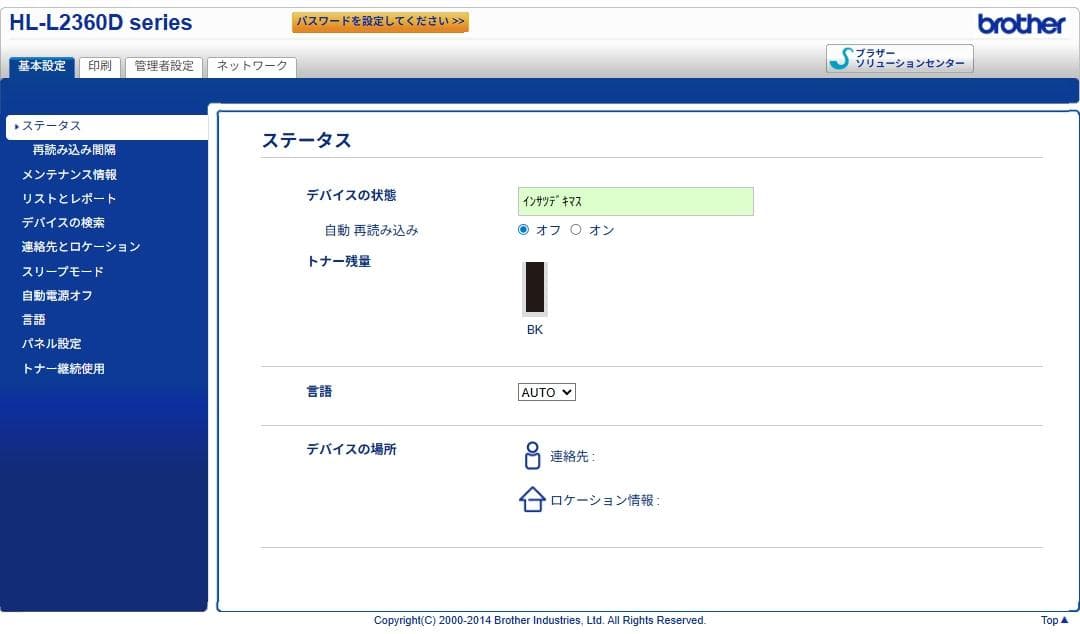
Task: Click the device status field showing インサツデキマス
Action: (x=635, y=201)
